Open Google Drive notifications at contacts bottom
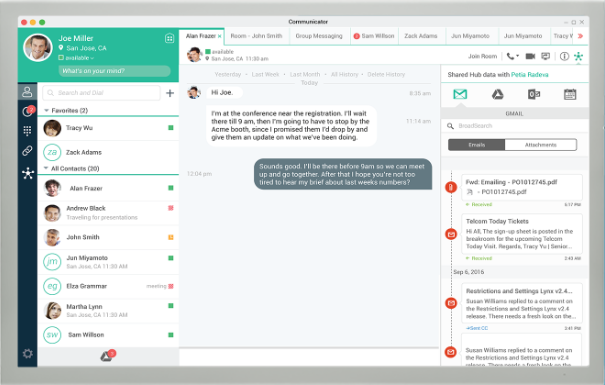Image resolution: width=605 pixels, height=385 pixels. (x=108, y=355)
